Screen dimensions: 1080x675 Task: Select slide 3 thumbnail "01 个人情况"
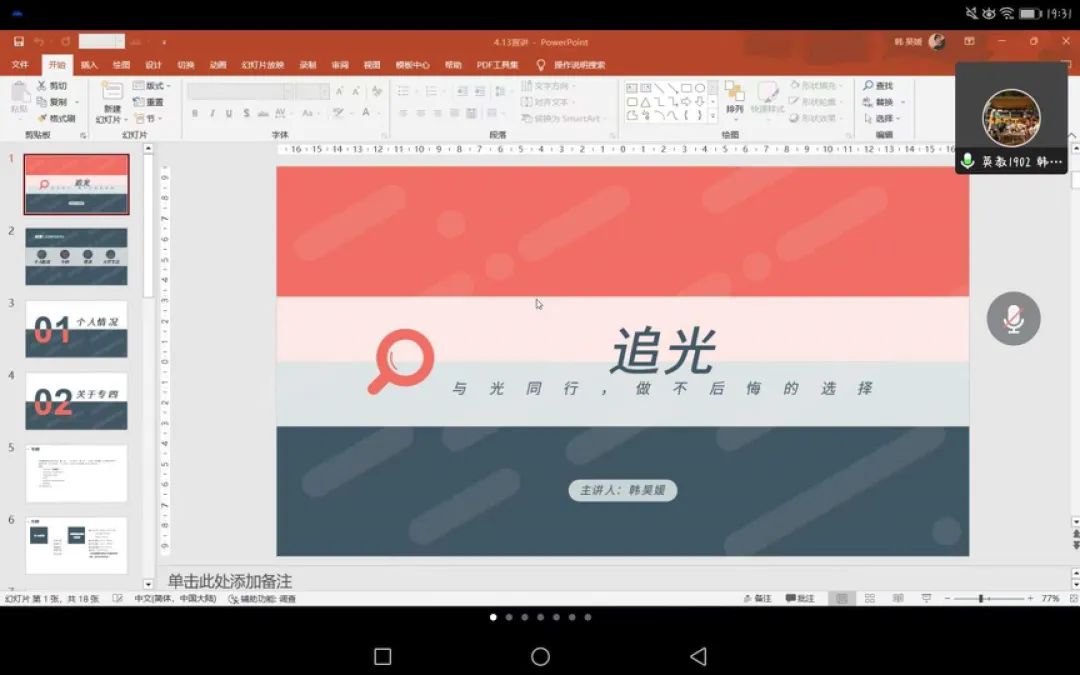[x=76, y=329]
